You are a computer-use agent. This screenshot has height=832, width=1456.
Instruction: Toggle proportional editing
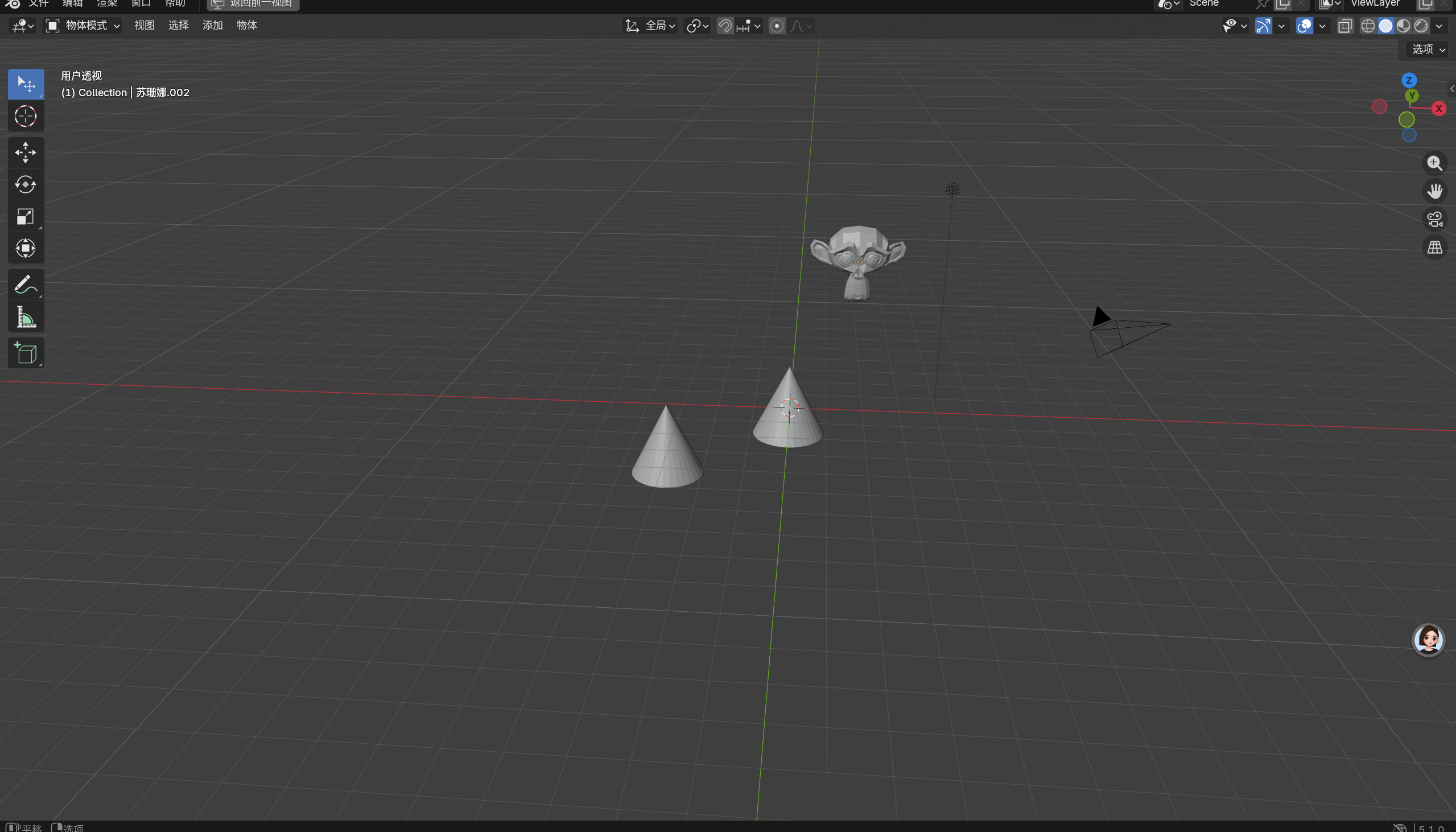[x=776, y=26]
